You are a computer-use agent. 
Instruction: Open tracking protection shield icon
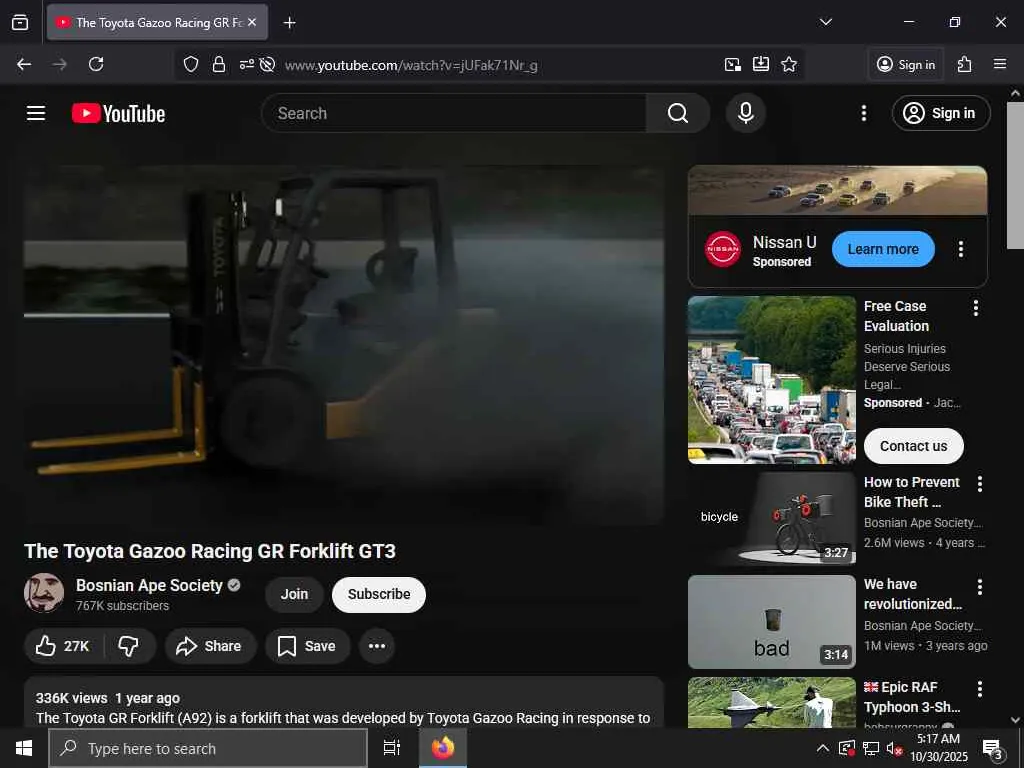tap(191, 64)
